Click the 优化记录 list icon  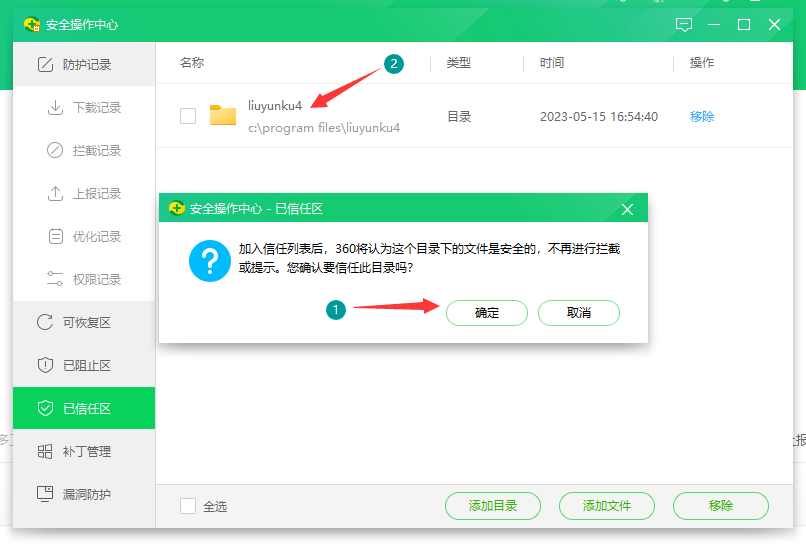tap(56, 236)
